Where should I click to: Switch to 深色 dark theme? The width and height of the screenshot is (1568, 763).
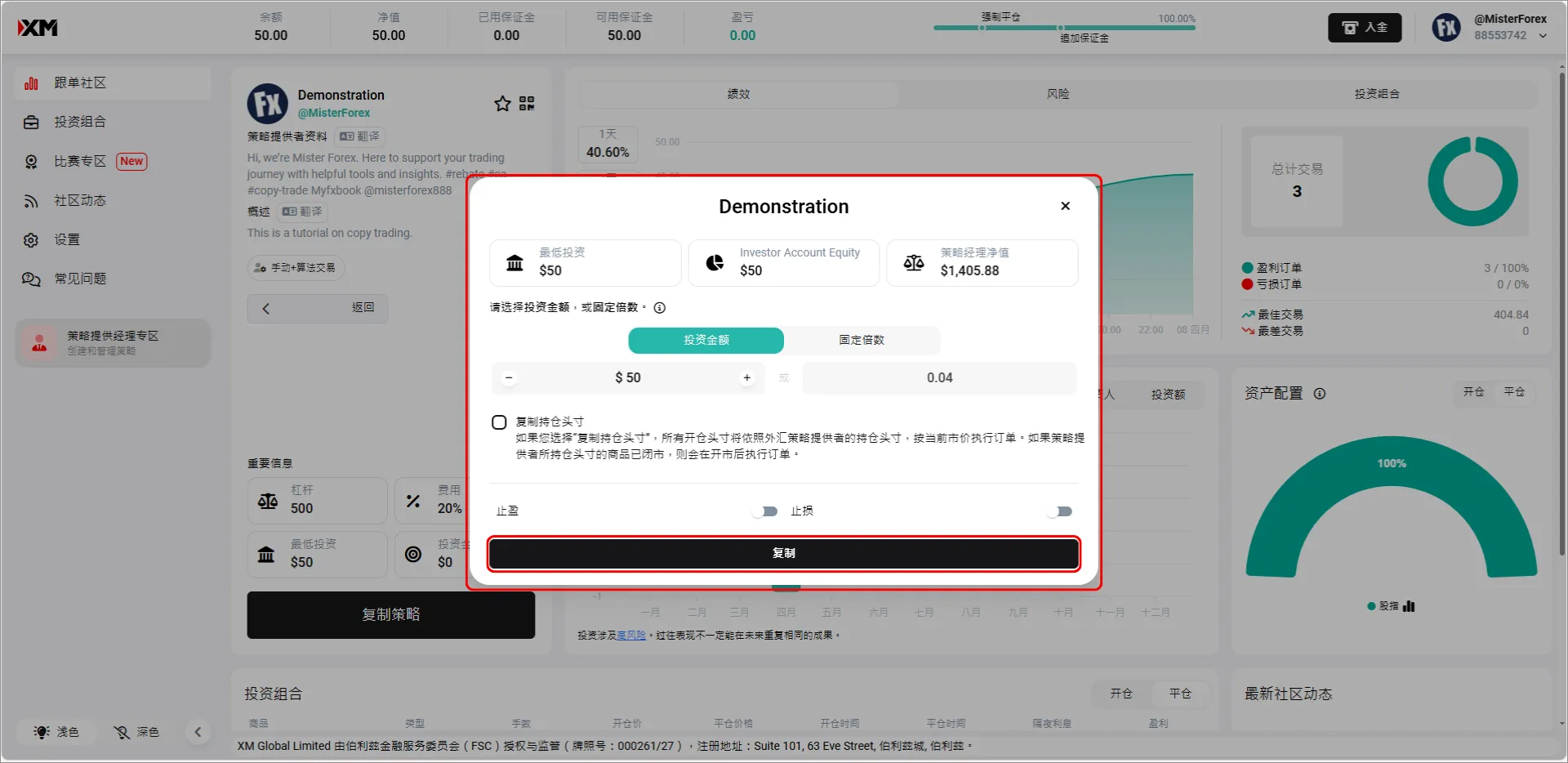pyautogui.click(x=136, y=732)
